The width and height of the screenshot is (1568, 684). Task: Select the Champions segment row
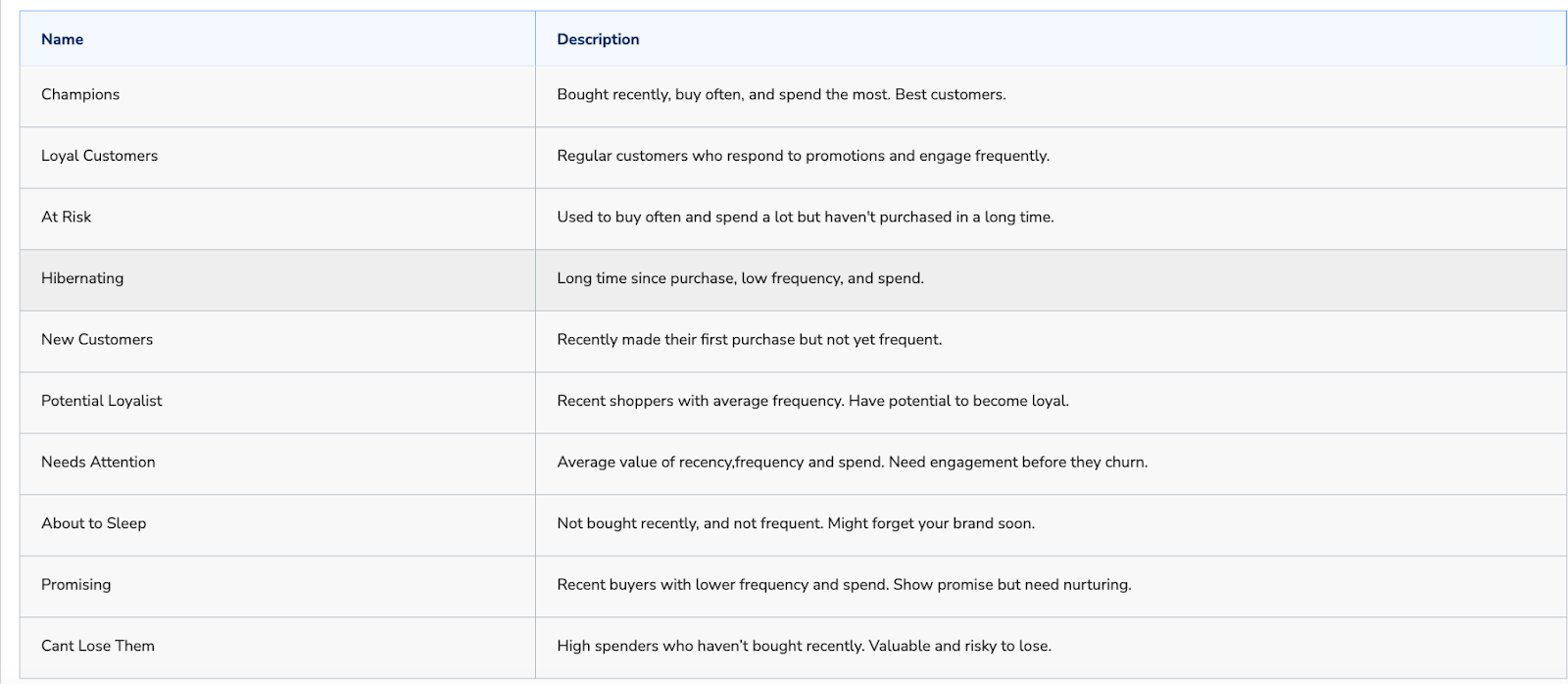(x=793, y=96)
